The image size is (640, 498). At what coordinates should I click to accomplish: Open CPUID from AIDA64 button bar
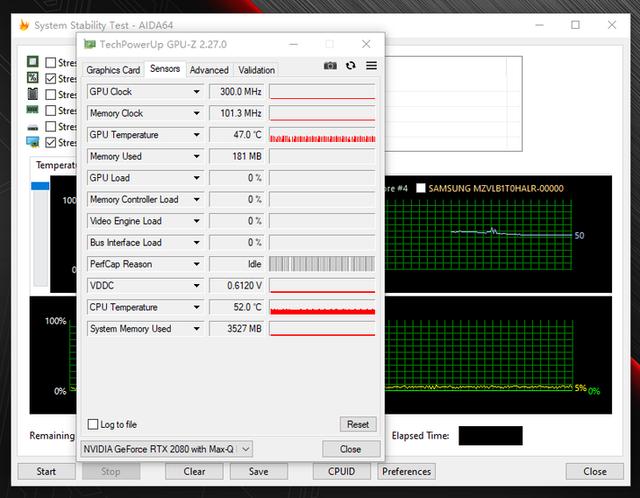tap(342, 471)
